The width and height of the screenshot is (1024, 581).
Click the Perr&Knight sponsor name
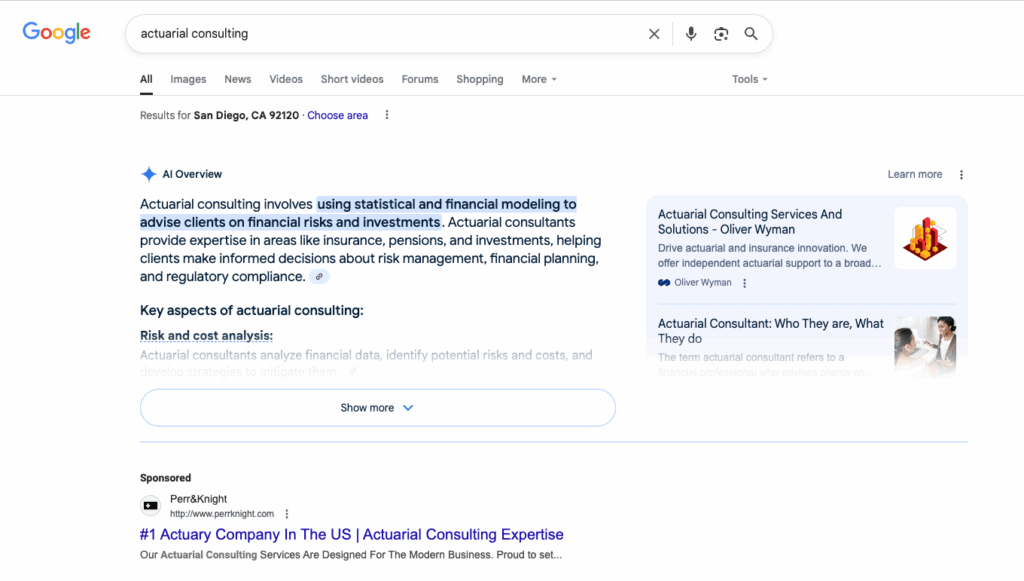[199, 499]
